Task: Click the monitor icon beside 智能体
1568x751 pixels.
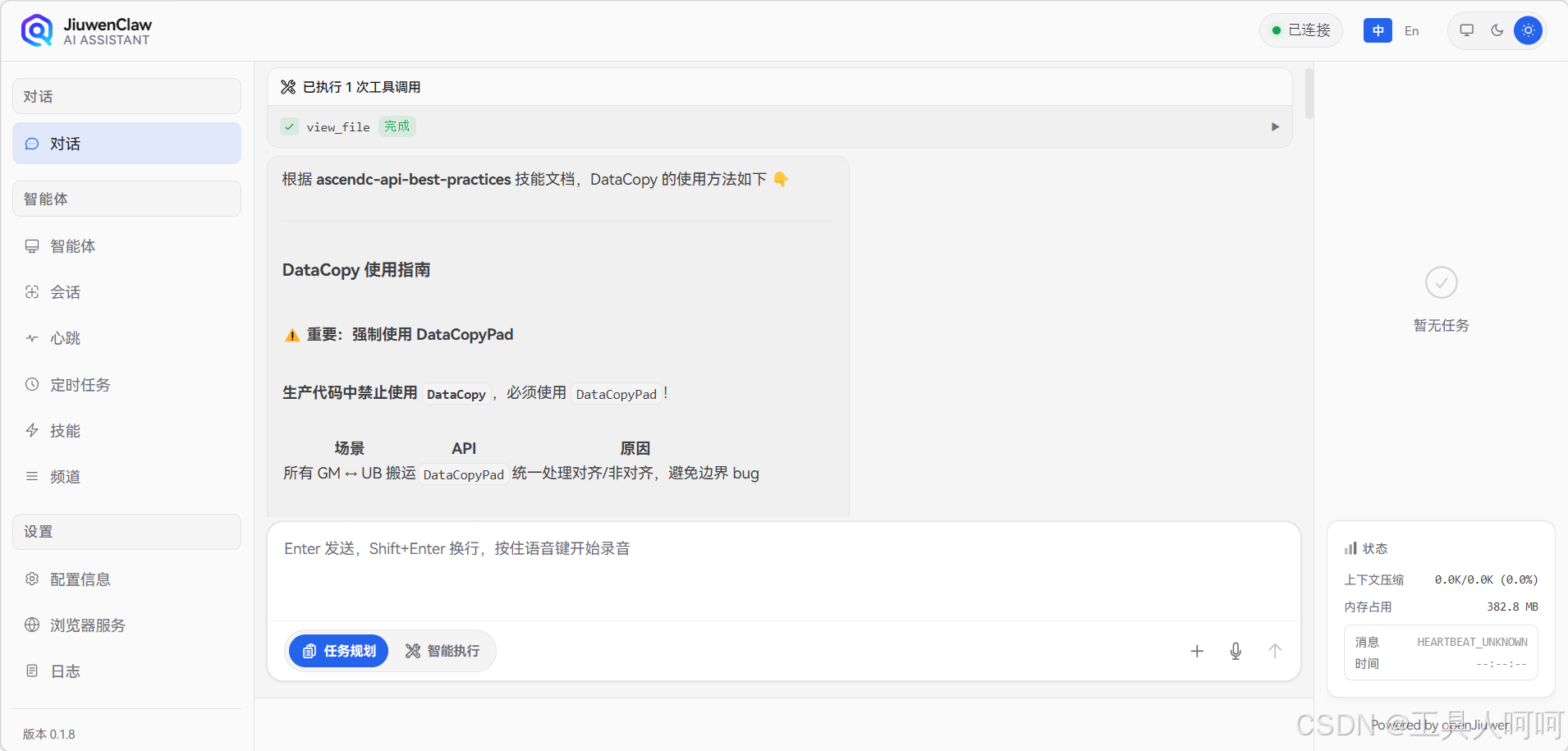Action: 32,246
